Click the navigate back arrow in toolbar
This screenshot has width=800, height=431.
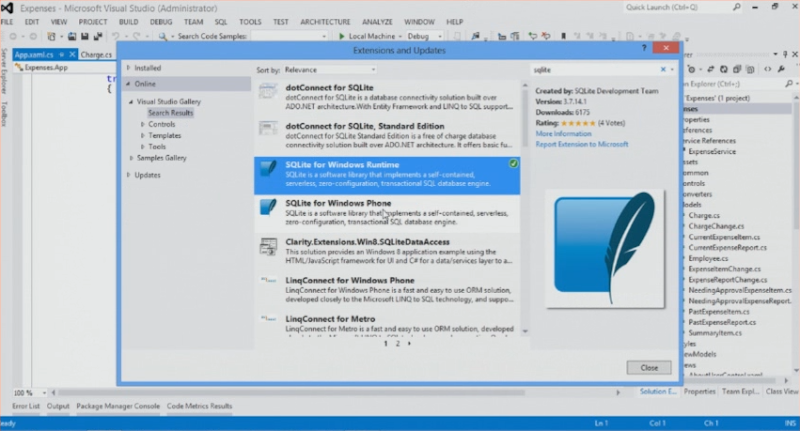click(x=13, y=36)
